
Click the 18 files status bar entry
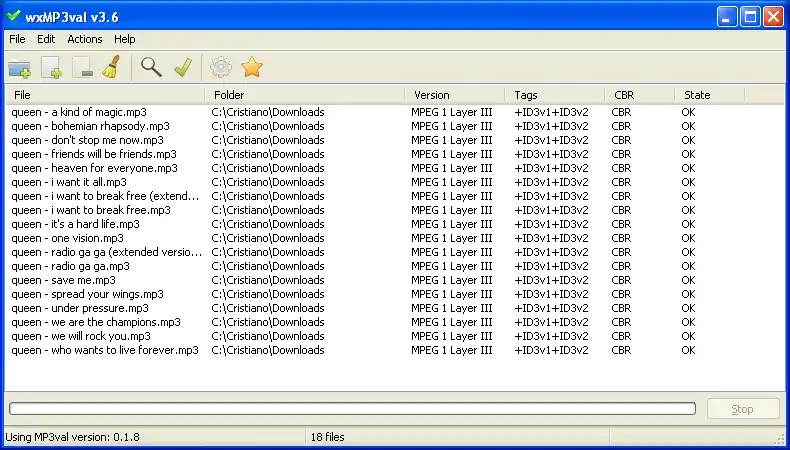(327, 437)
